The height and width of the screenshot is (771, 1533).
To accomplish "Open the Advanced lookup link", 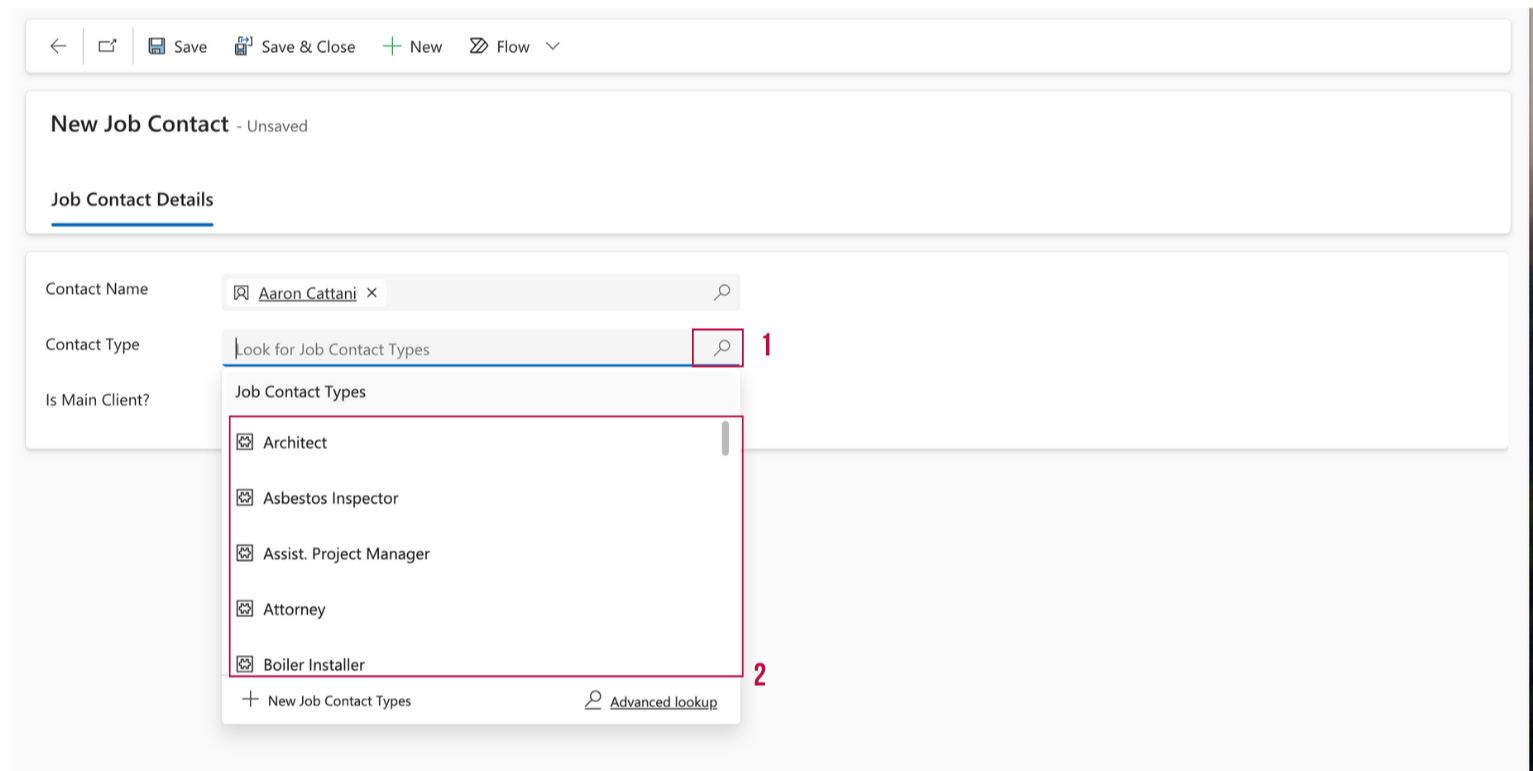I will (x=662, y=702).
